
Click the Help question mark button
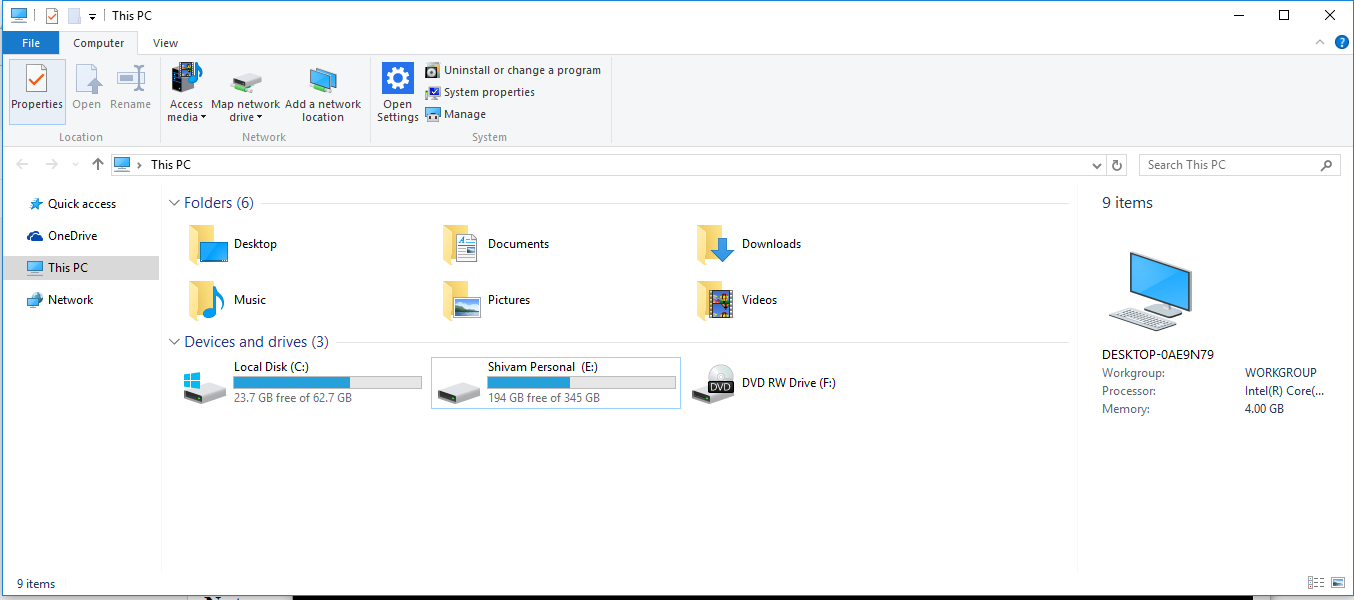click(1342, 43)
